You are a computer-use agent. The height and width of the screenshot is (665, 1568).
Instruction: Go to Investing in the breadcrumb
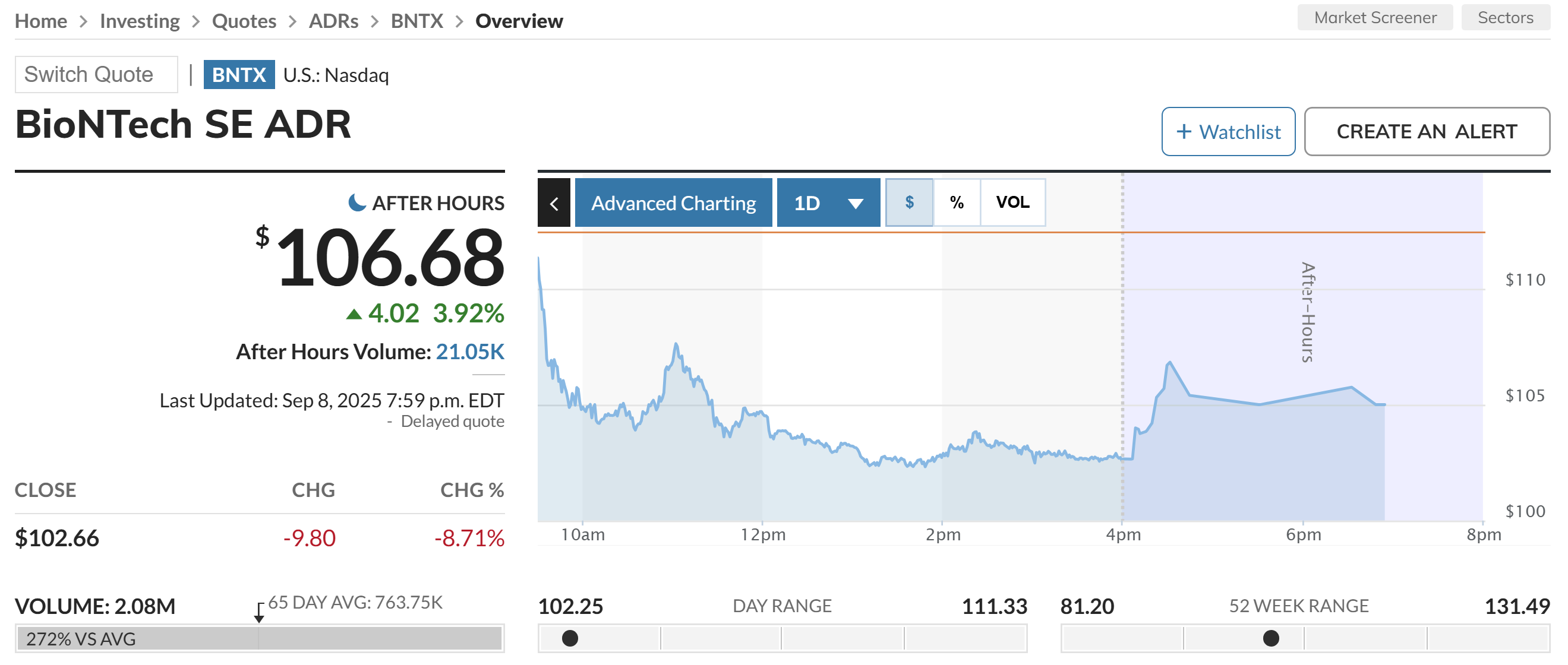click(x=140, y=21)
